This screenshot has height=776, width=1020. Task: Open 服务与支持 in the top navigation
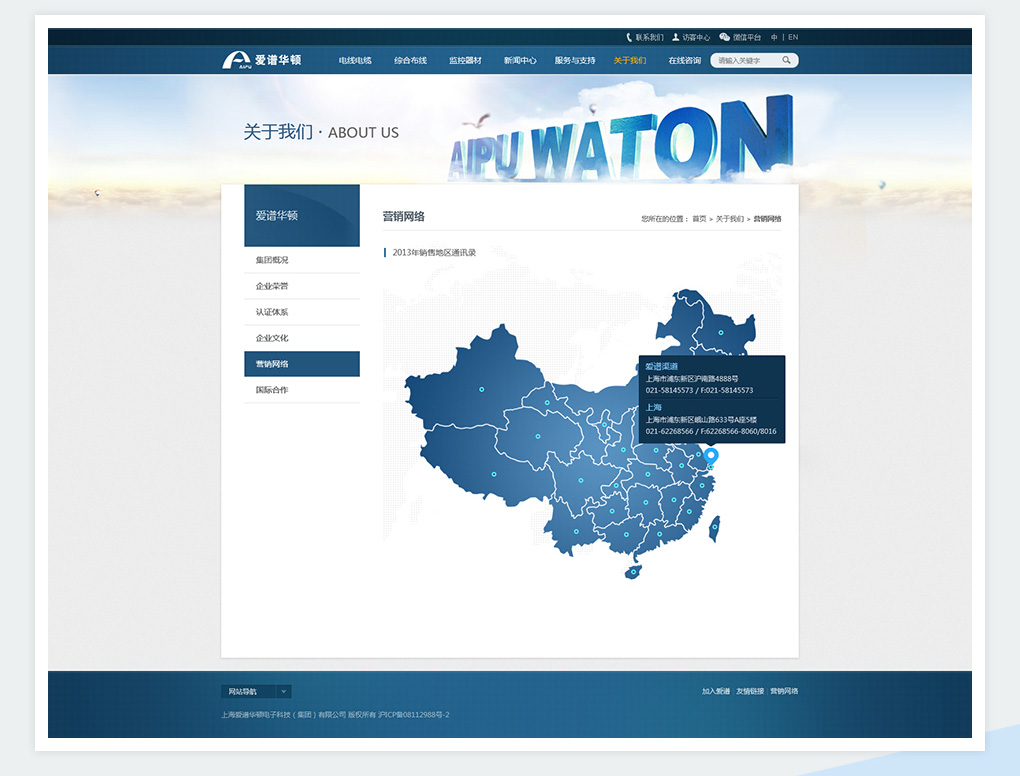pyautogui.click(x=575, y=60)
